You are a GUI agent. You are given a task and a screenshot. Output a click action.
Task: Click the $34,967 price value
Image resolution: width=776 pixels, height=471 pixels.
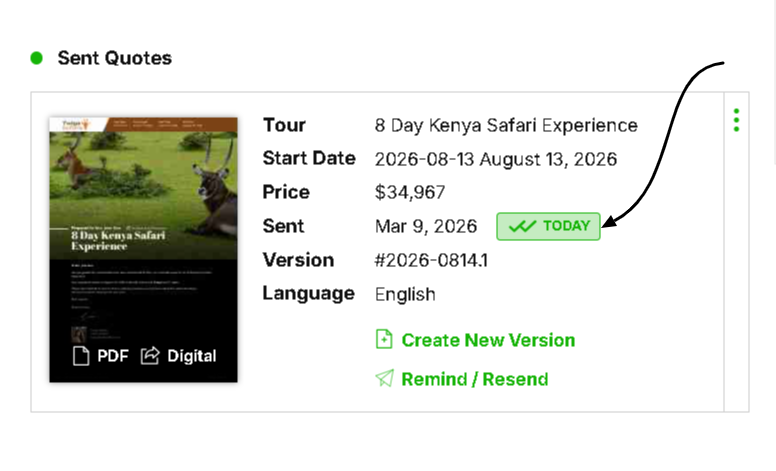click(x=409, y=192)
